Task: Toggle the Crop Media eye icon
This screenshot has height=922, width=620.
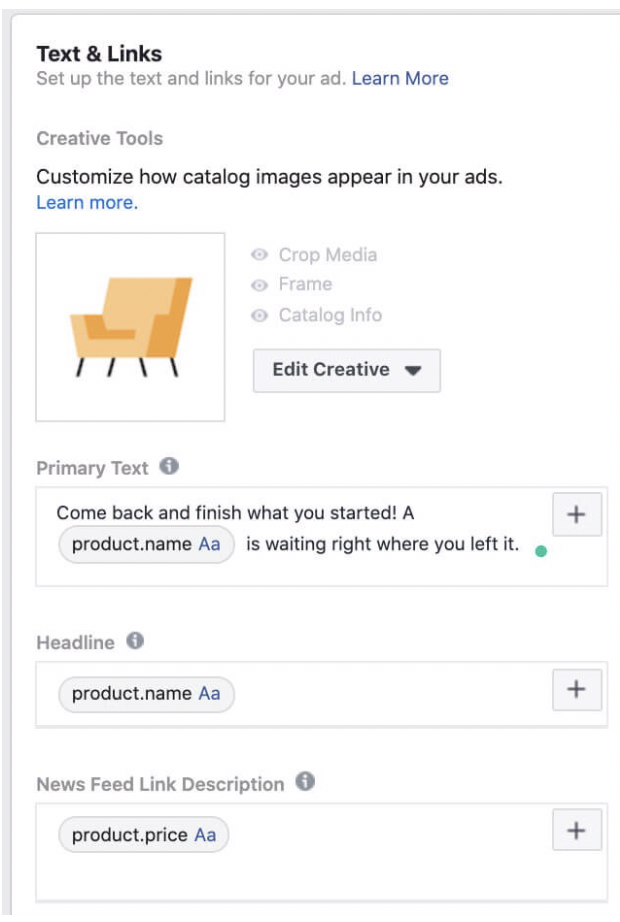Action: click(x=260, y=255)
